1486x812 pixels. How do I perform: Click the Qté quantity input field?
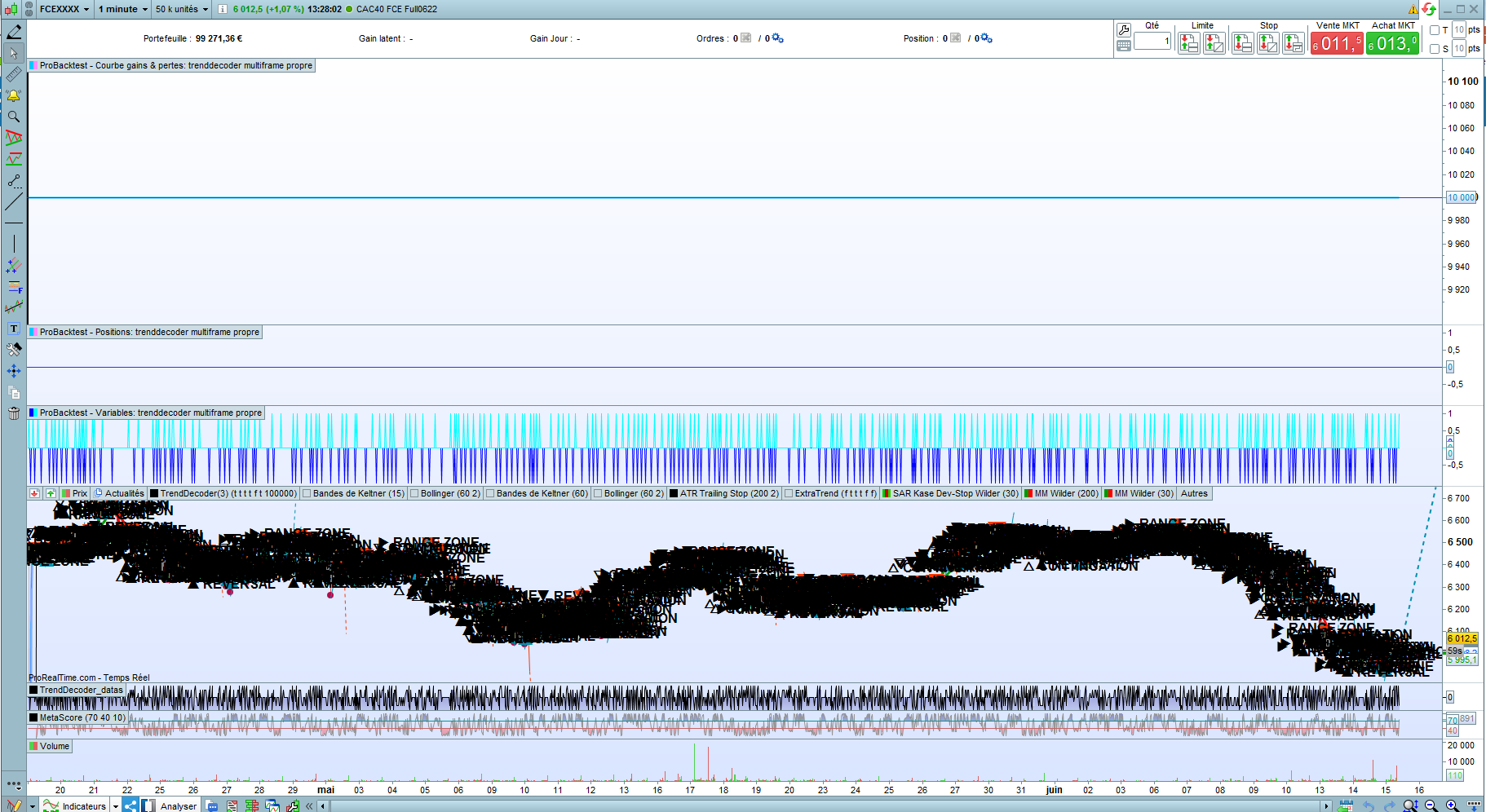(1152, 42)
